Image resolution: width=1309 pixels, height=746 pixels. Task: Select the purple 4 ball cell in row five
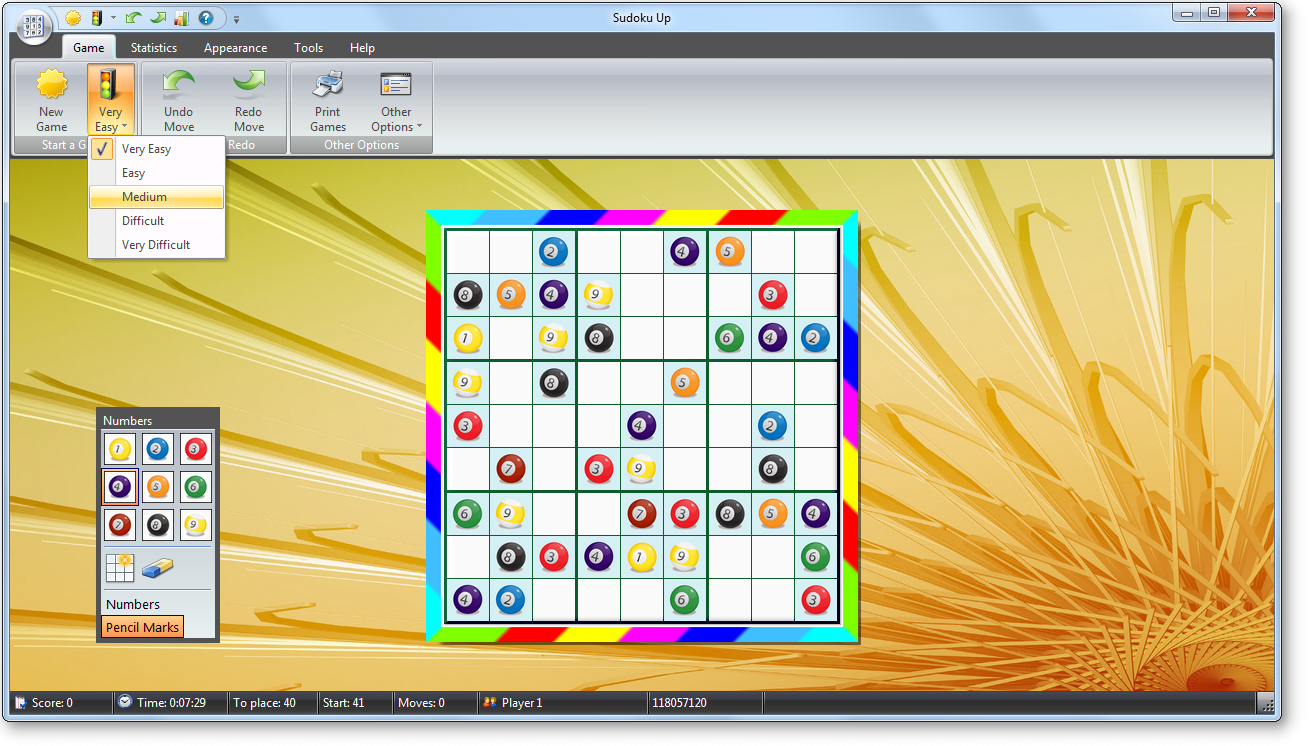[x=642, y=425]
